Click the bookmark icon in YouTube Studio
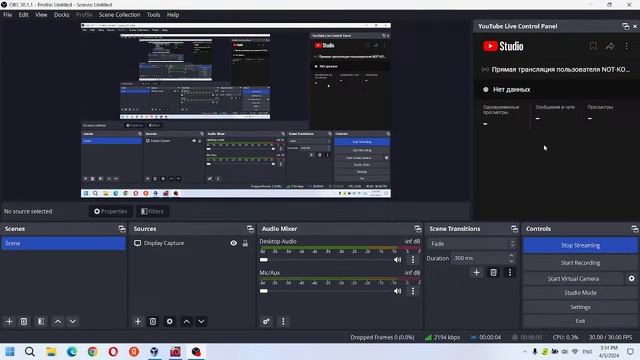This screenshot has width=640, height=360. click(593, 46)
